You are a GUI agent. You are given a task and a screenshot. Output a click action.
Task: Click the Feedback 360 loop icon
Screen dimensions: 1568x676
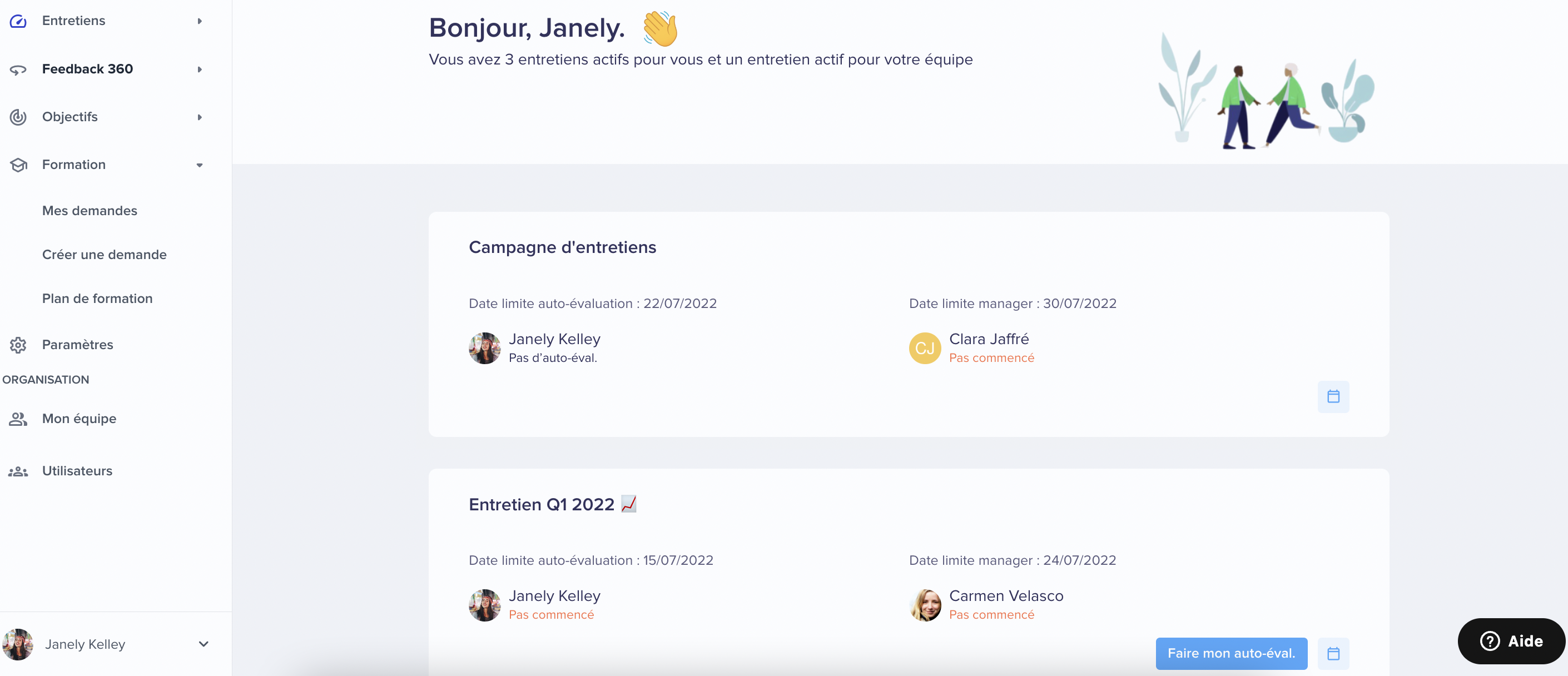[18, 69]
